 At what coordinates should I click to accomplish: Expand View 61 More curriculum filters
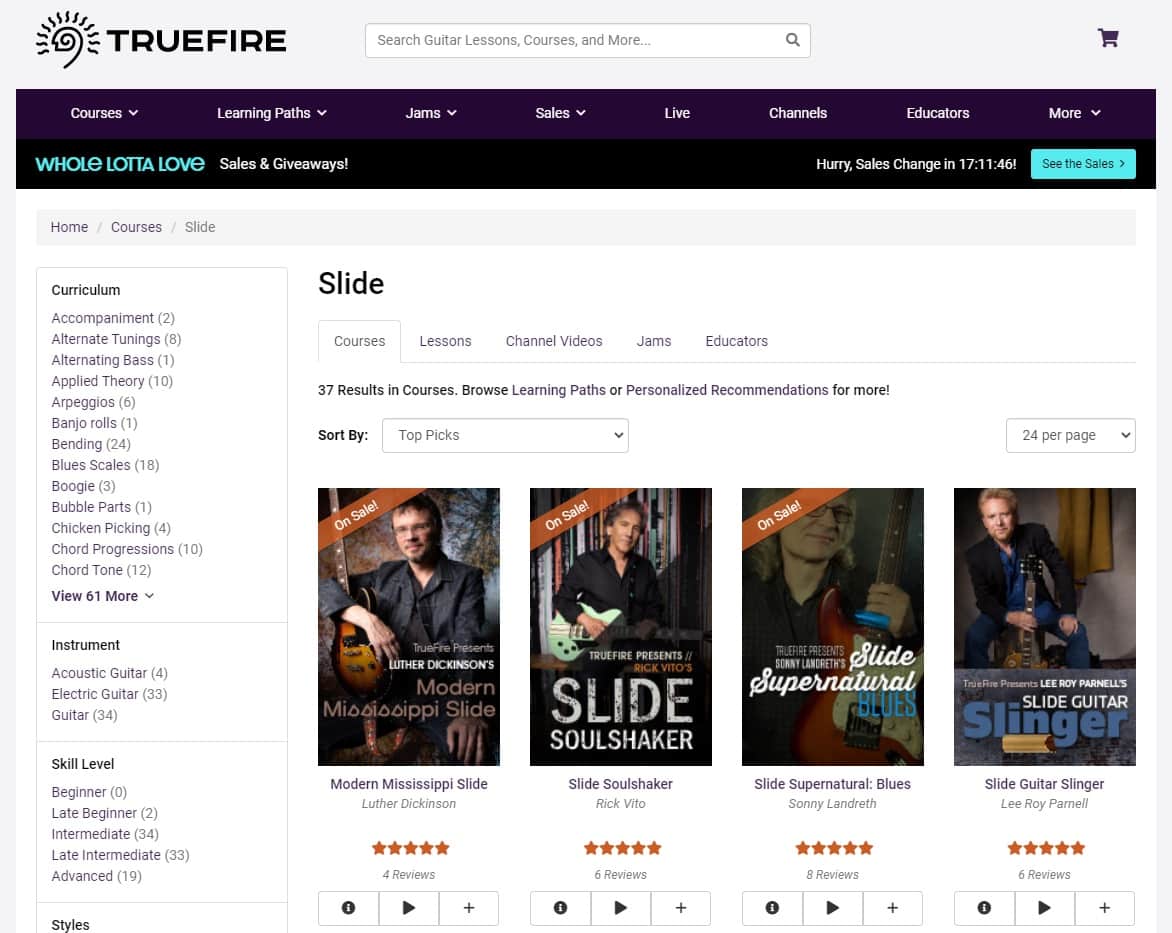[102, 596]
